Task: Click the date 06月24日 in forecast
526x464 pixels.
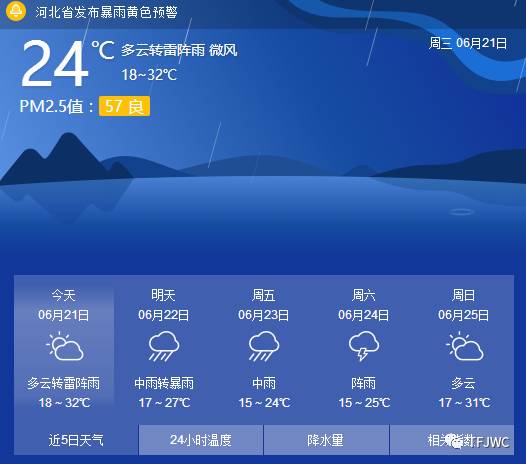Action: coord(363,315)
